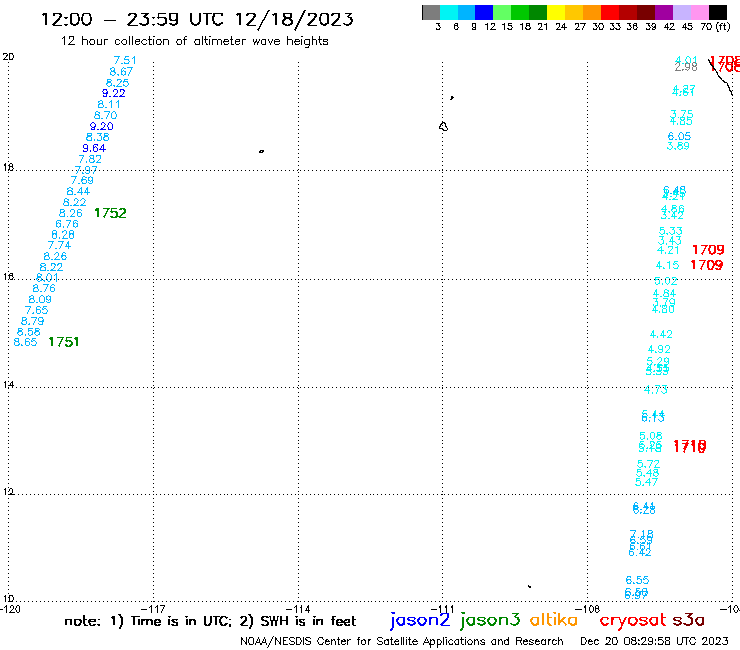Click the blue wave height '9.22'

[x=114, y=93]
